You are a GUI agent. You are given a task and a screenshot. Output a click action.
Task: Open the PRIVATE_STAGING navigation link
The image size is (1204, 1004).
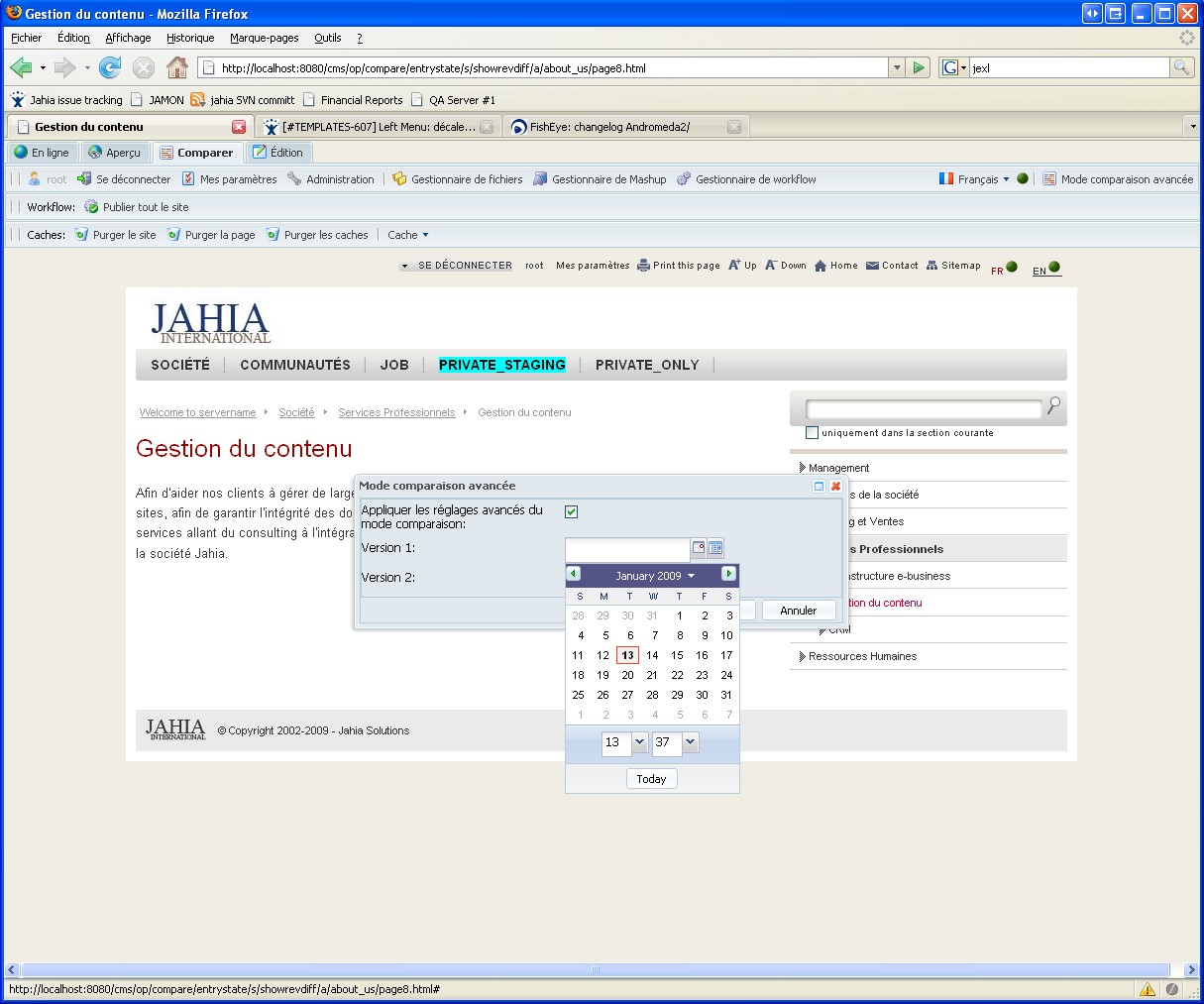tap(502, 365)
